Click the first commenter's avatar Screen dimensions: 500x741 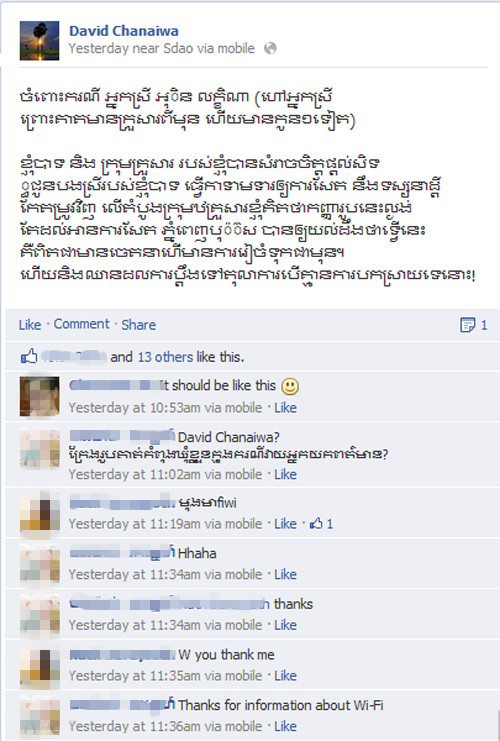pyautogui.click(x=39, y=396)
